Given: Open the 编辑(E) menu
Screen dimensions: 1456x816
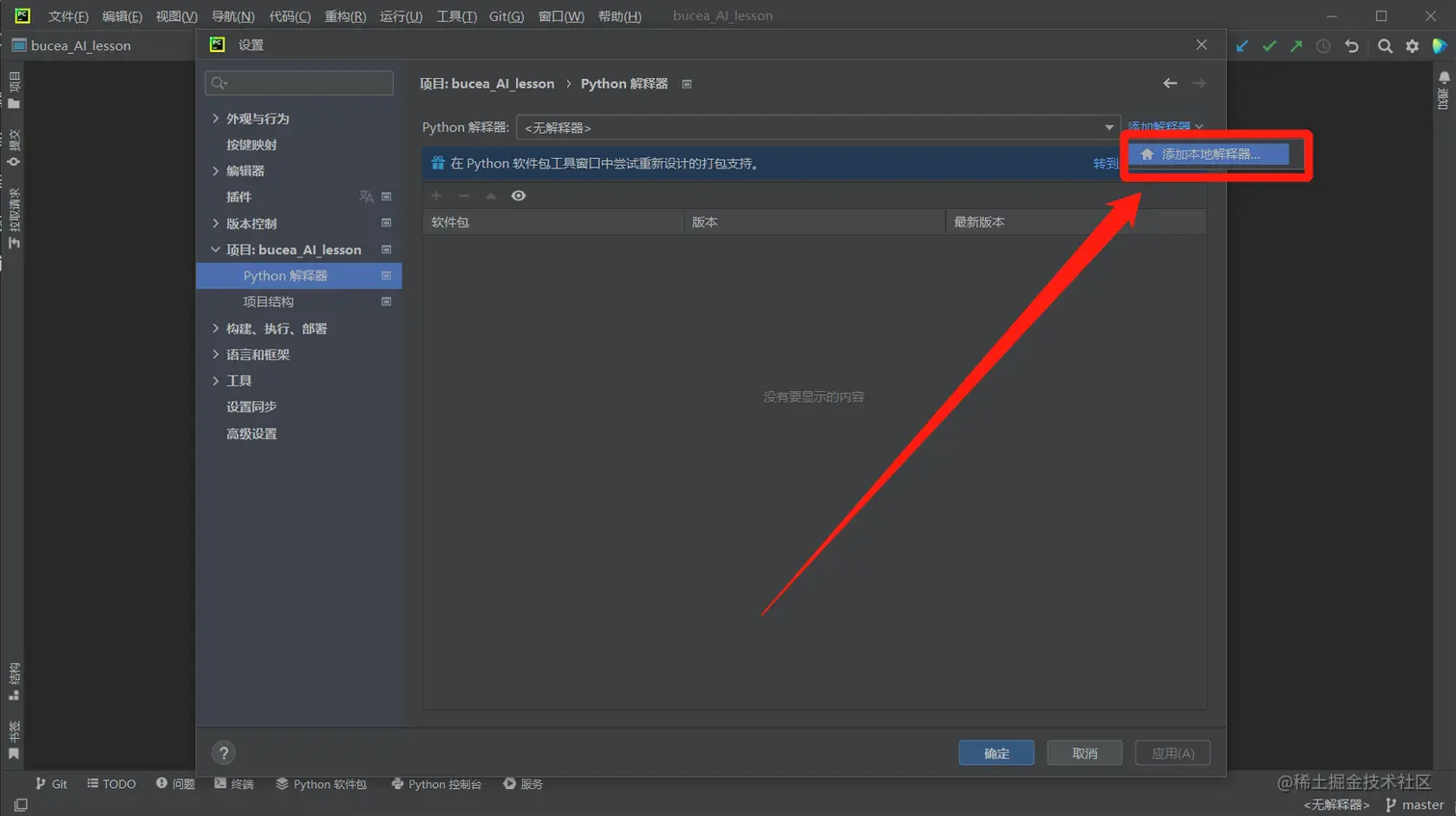Looking at the screenshot, I should [122, 16].
